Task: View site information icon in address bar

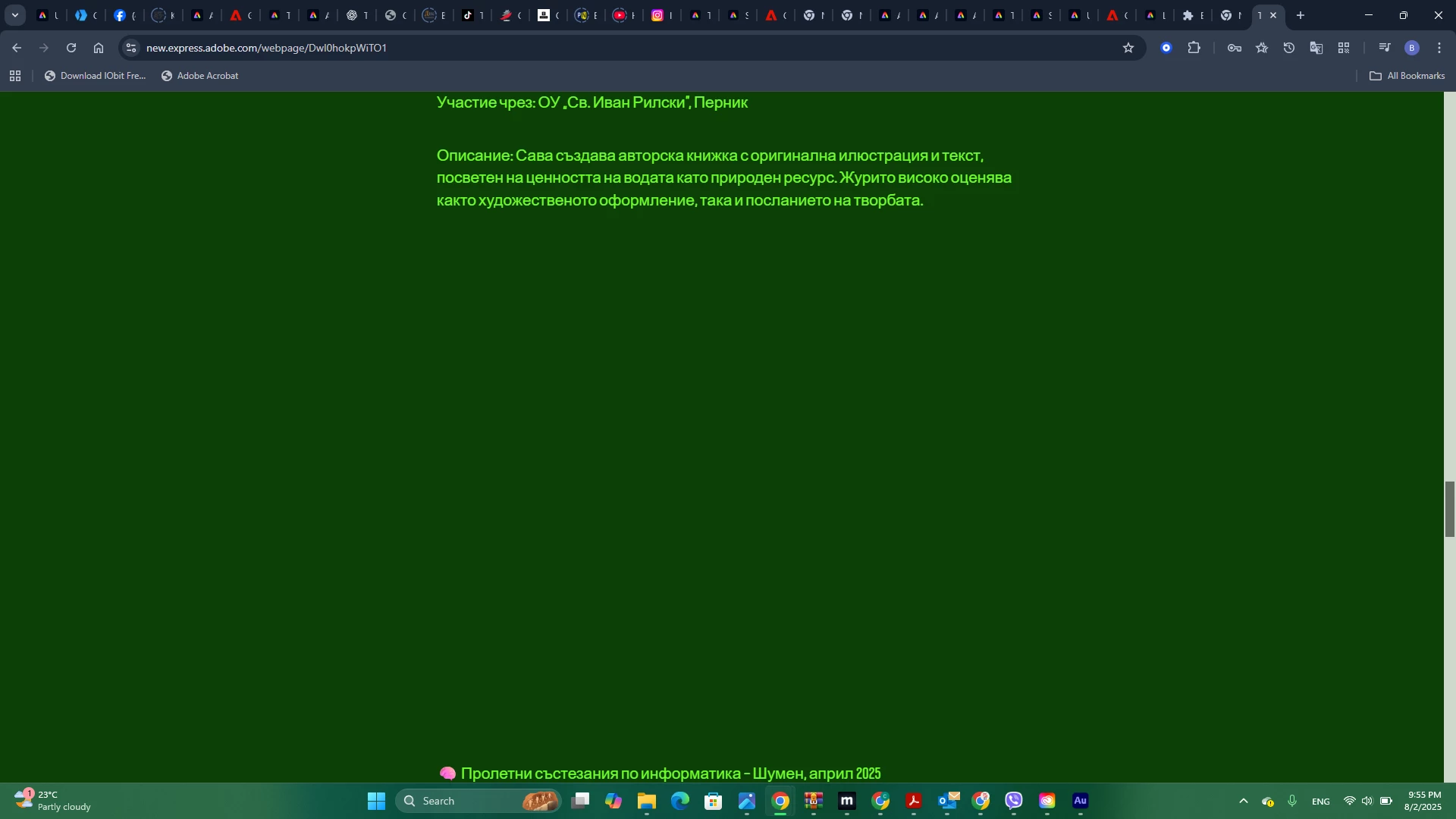Action: click(131, 48)
